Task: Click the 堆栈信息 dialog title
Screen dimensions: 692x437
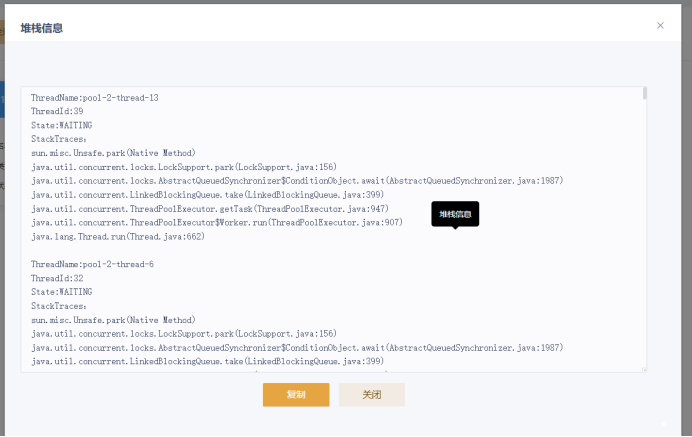Action: (x=42, y=27)
